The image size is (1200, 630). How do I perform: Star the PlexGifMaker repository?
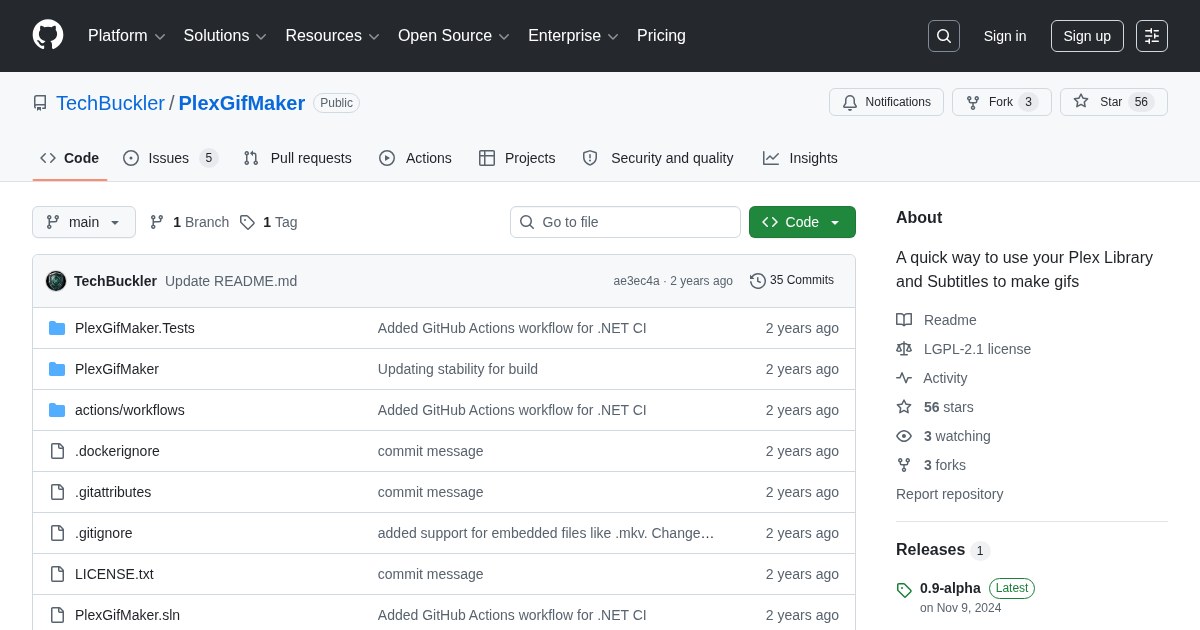(x=1114, y=102)
